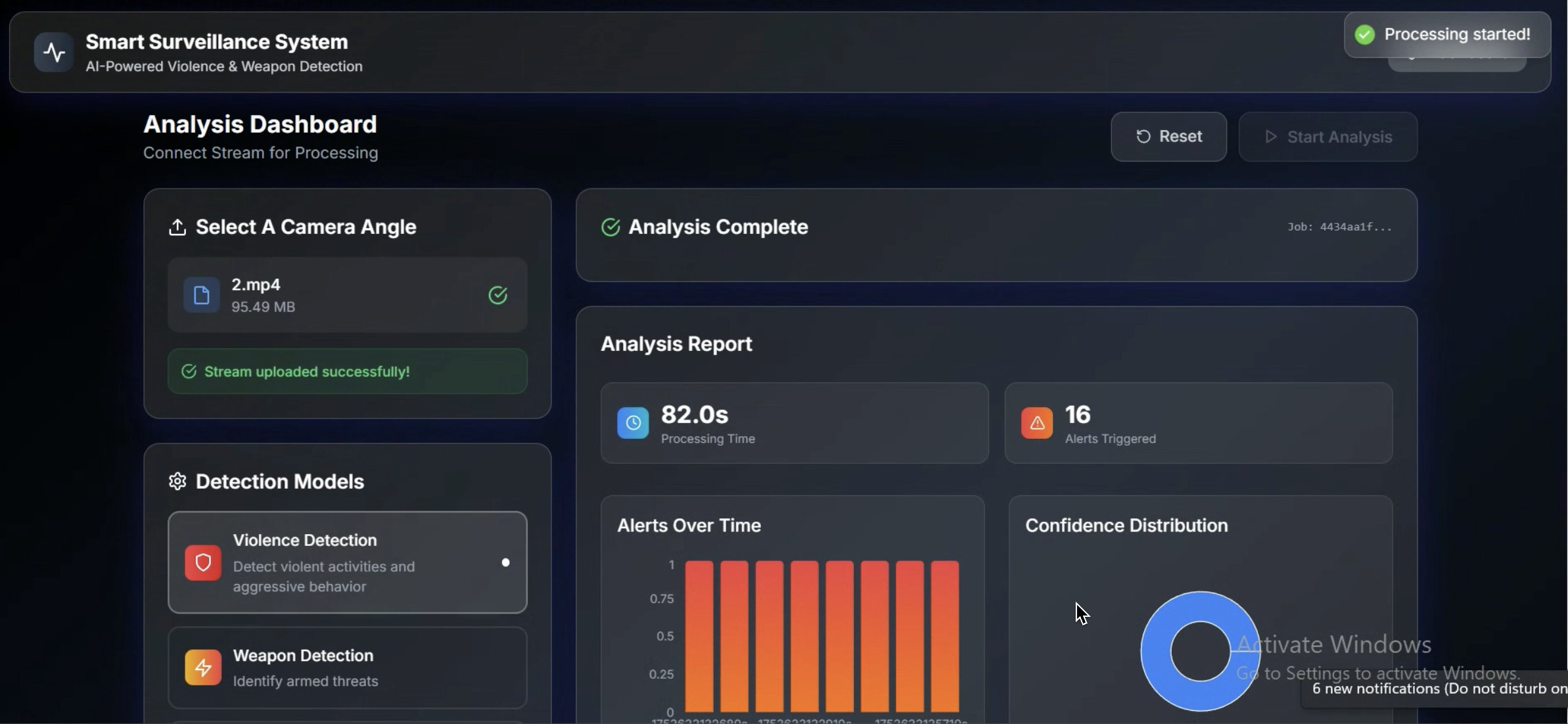Click the alert warning icon beside Alerts Triggered
The image size is (1568, 724).
point(1035,422)
